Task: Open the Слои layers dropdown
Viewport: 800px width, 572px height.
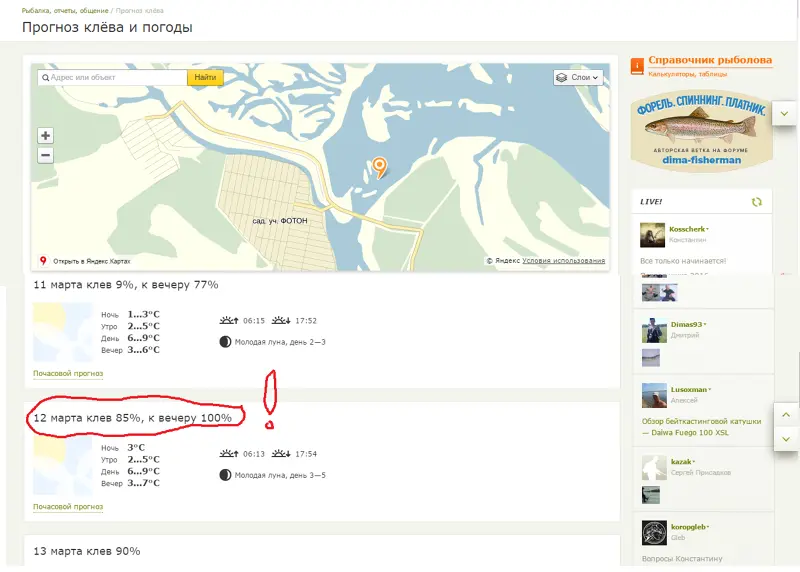Action: [x=578, y=77]
